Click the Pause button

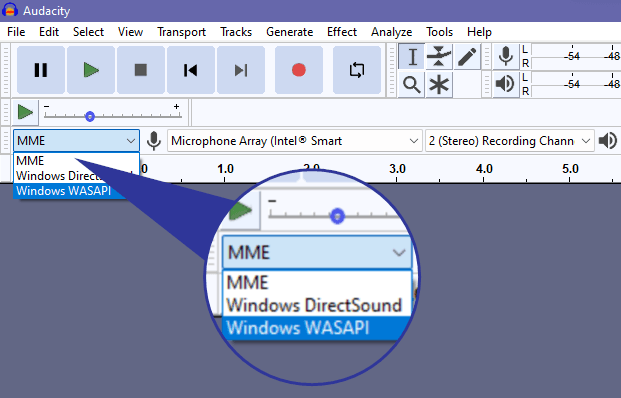tap(41, 70)
